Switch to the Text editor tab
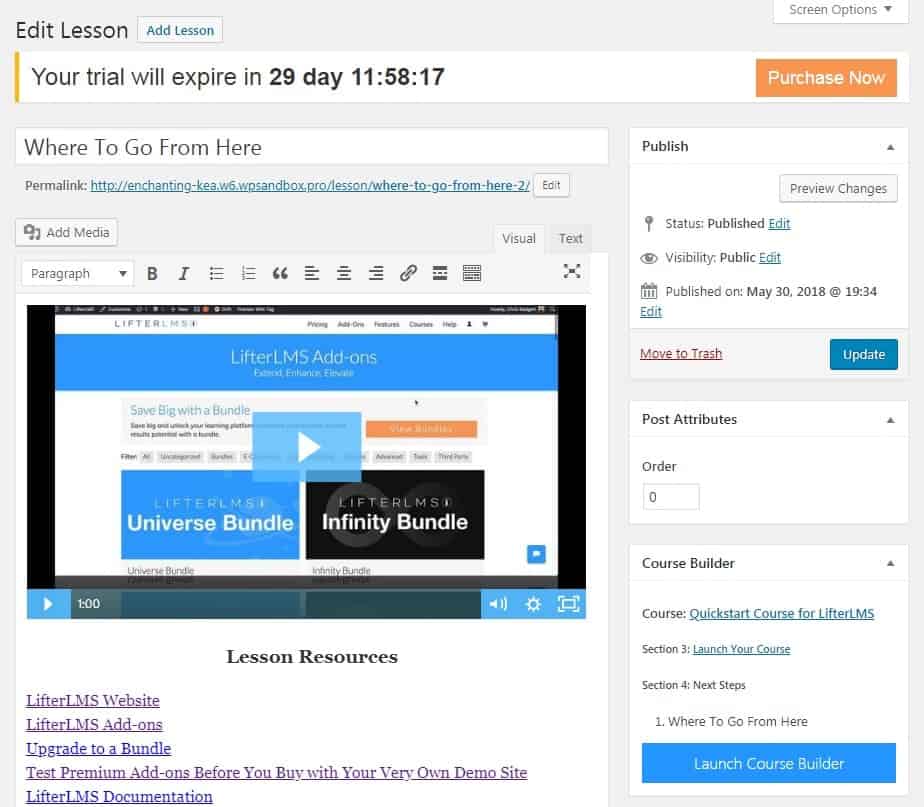The height and width of the screenshot is (807, 924). [x=570, y=239]
